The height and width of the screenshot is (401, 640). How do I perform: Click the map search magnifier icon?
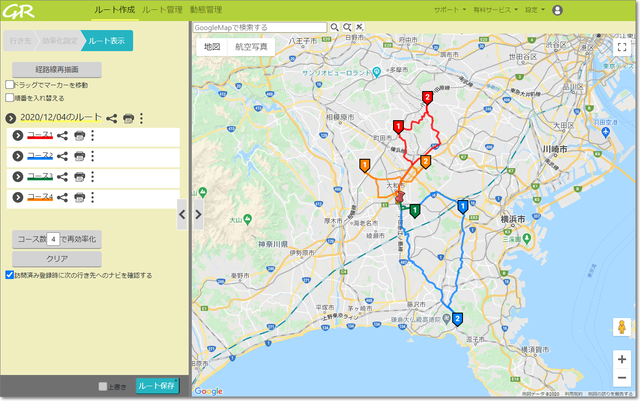(x=334, y=28)
